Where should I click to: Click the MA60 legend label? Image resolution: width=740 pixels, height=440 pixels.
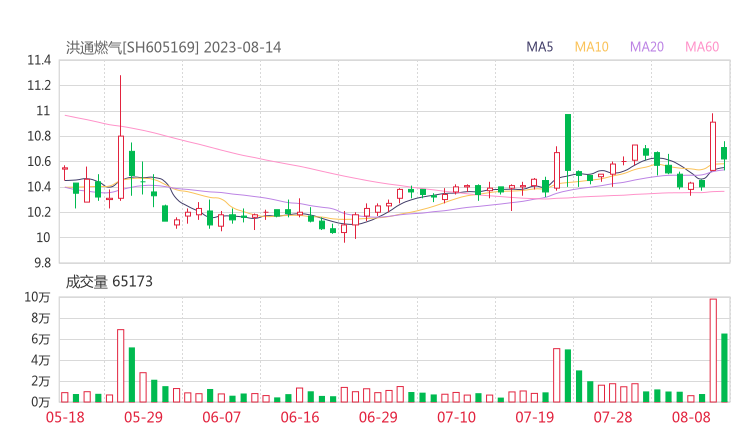[x=702, y=47]
